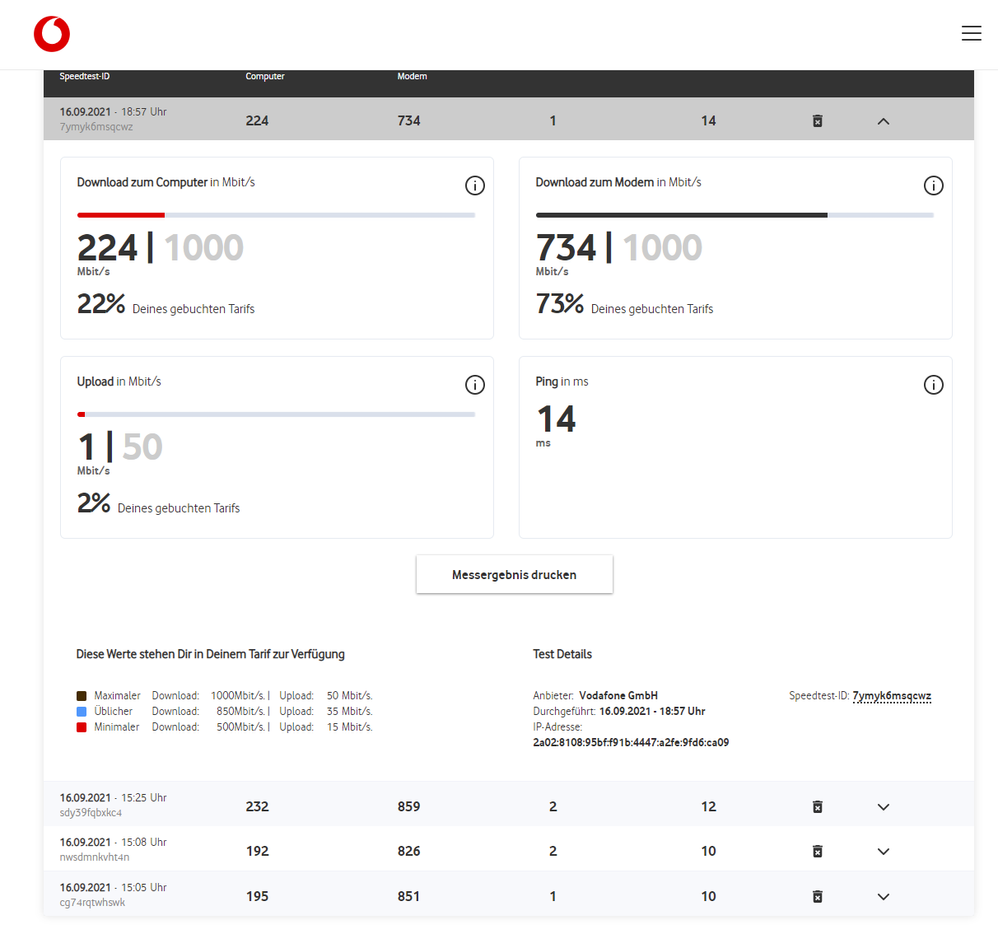Open the Upload info icon
The height and width of the screenshot is (940, 998).
click(x=475, y=384)
